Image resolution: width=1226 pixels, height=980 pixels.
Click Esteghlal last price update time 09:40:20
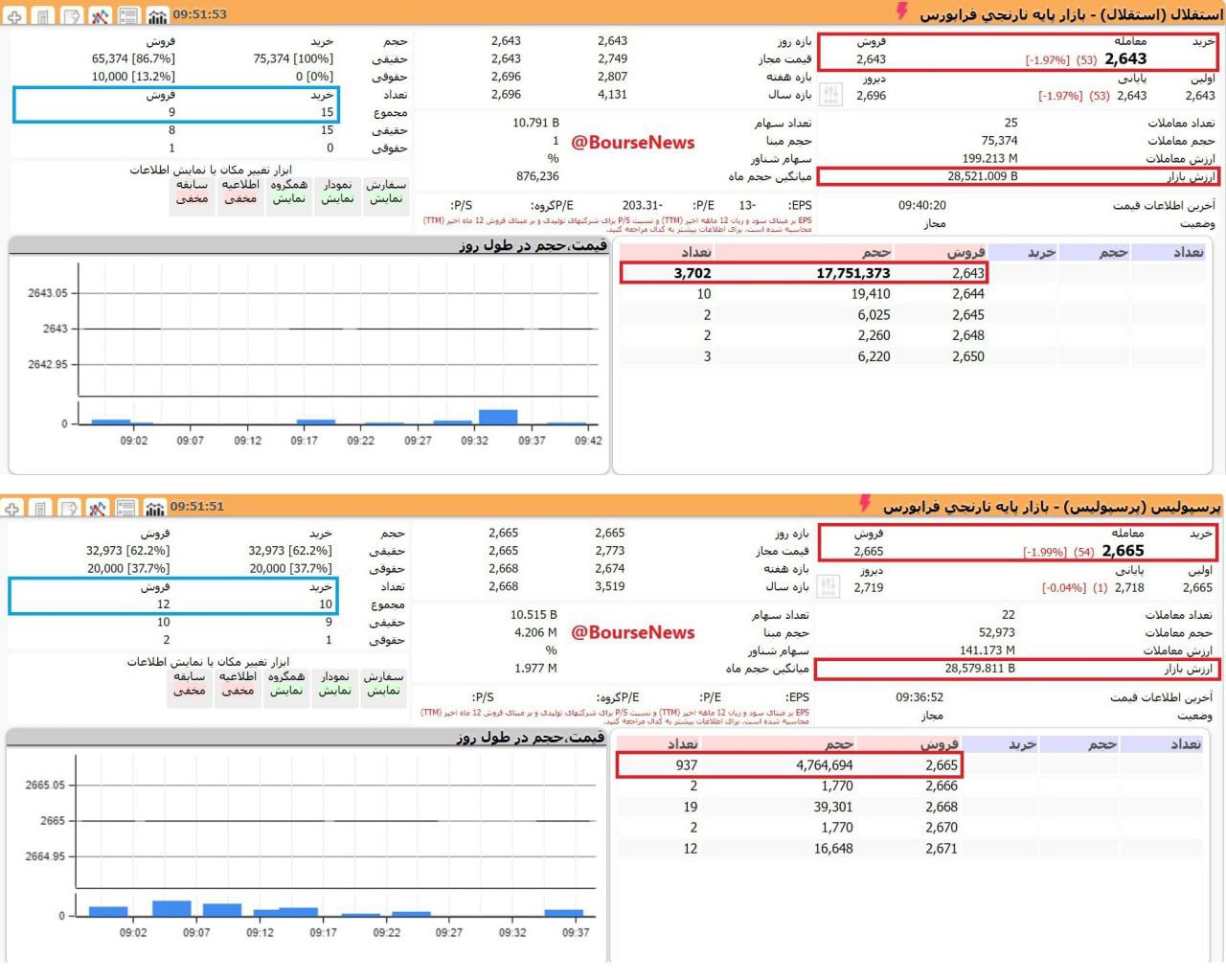point(921,205)
